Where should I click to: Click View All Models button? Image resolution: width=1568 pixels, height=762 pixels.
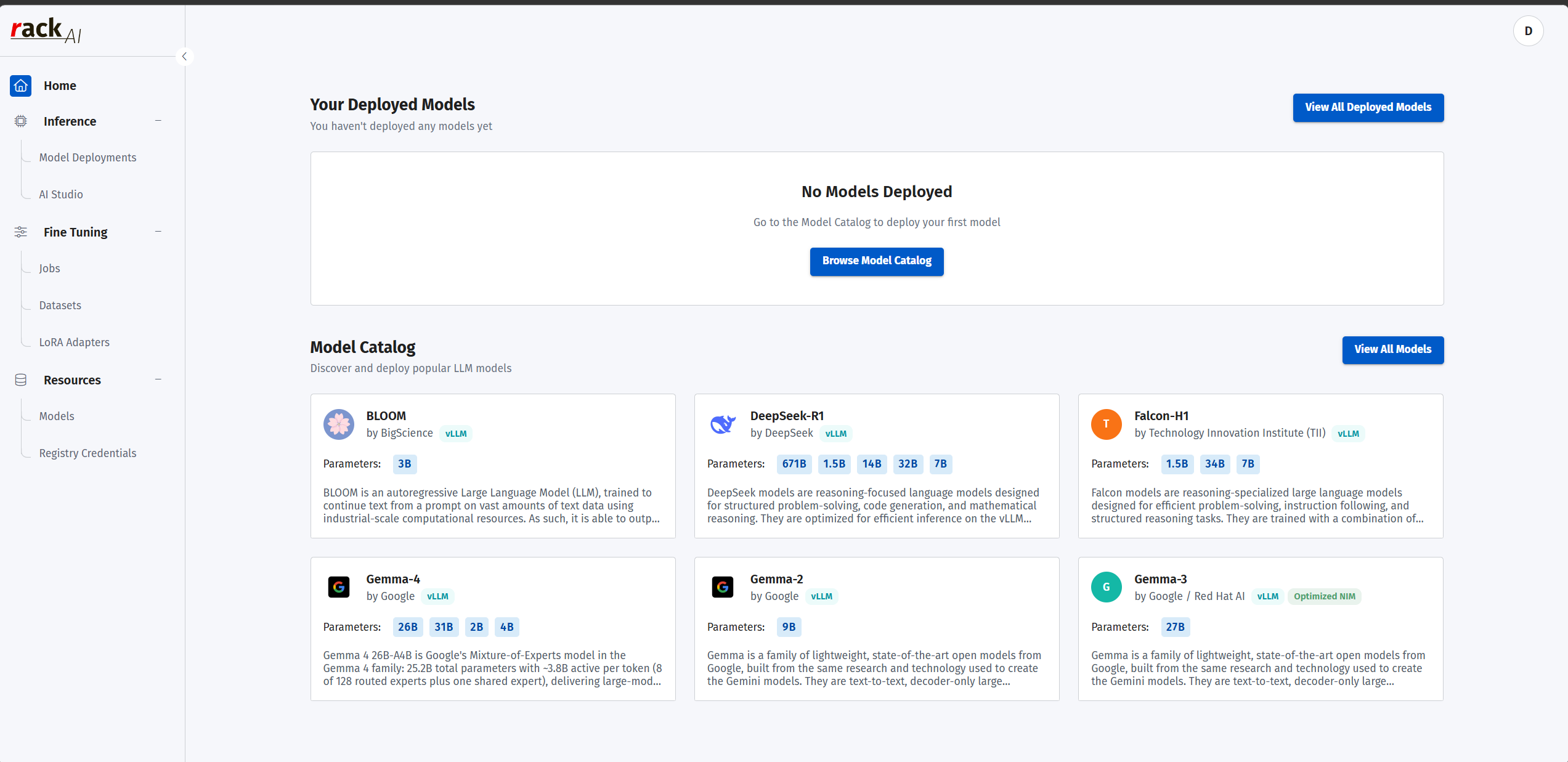pos(1392,350)
